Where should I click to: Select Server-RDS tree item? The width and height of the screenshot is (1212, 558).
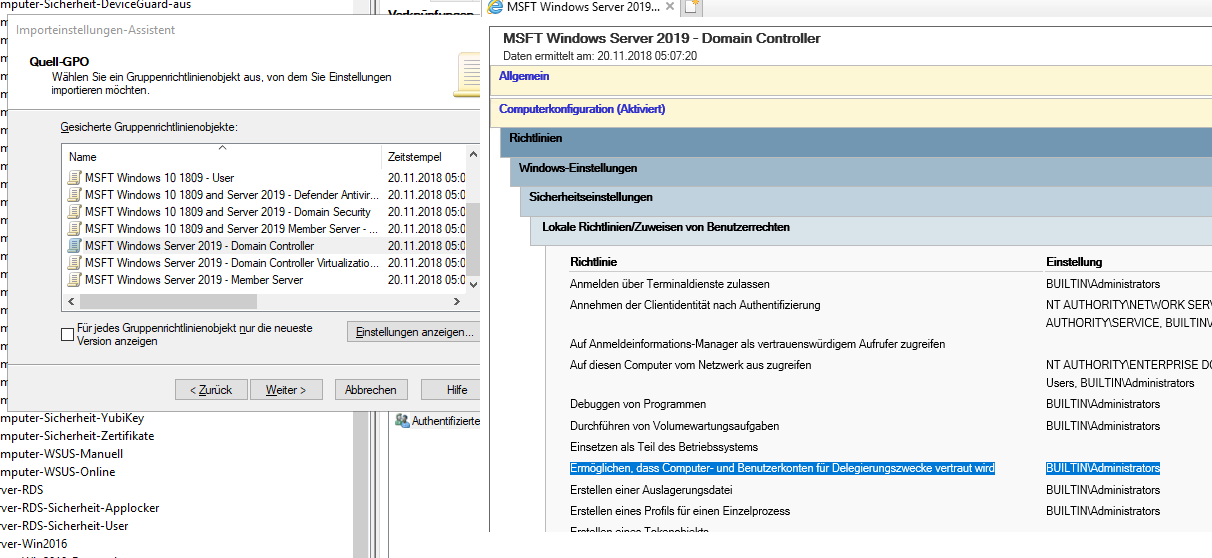click(21, 490)
